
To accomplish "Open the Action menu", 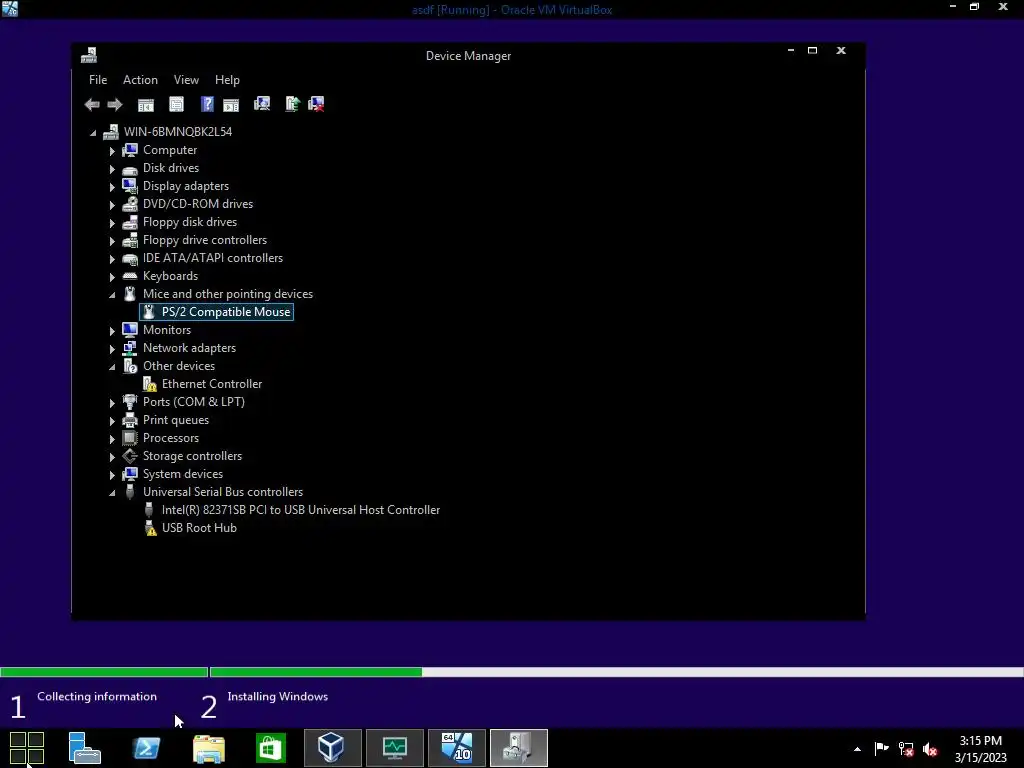I will (x=140, y=80).
